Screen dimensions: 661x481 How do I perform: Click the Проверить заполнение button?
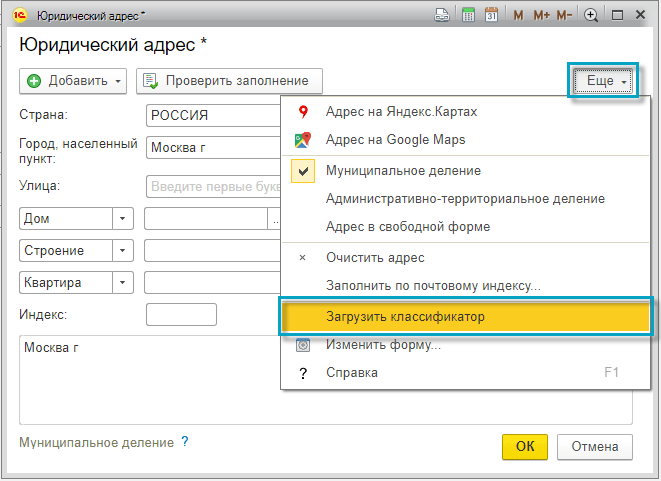coord(229,81)
